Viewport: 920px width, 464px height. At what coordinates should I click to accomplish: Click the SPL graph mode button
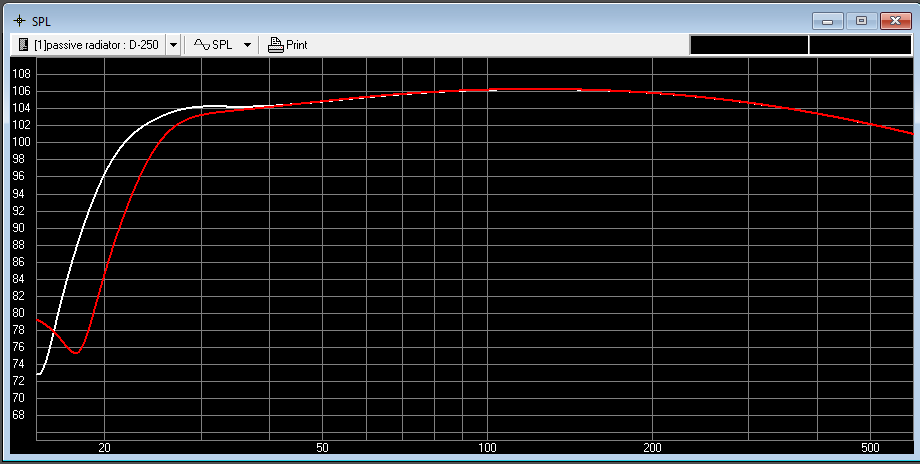point(216,45)
